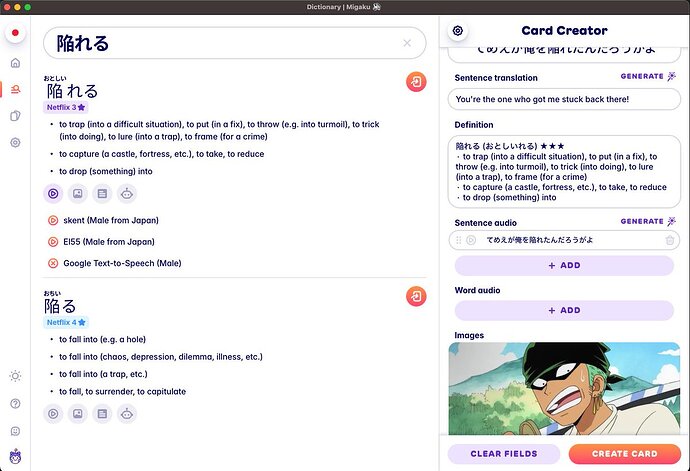Click CLEAR FIELDS button
Image resolution: width=690 pixels, height=471 pixels.
[x=504, y=454]
